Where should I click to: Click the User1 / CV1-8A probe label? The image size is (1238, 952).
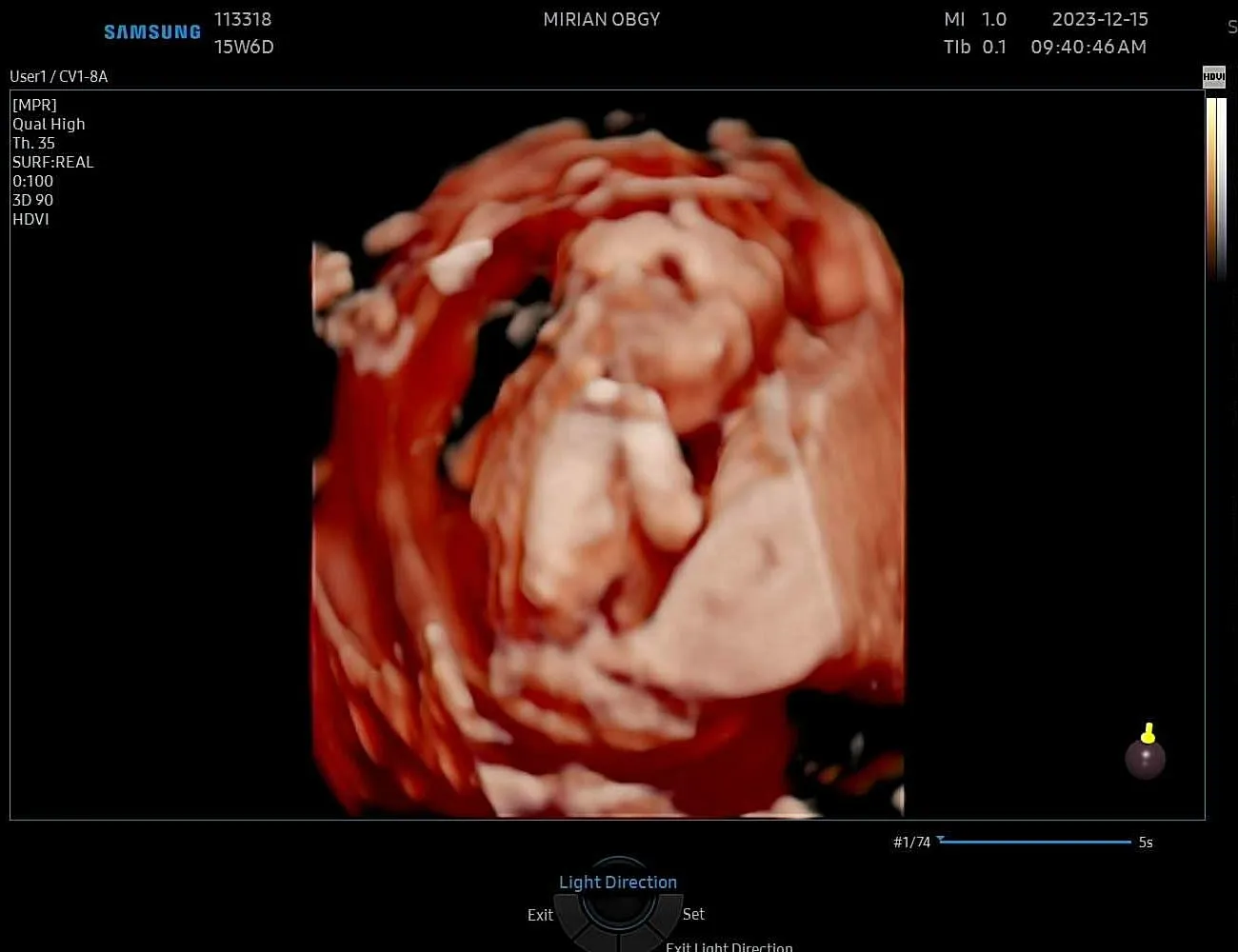pyautogui.click(x=59, y=76)
